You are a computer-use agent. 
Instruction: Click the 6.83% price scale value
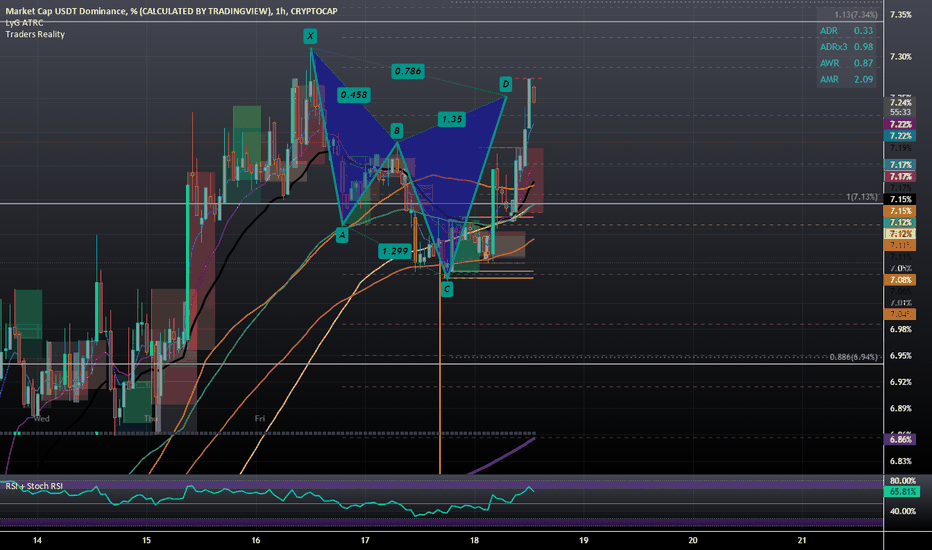(x=900, y=461)
